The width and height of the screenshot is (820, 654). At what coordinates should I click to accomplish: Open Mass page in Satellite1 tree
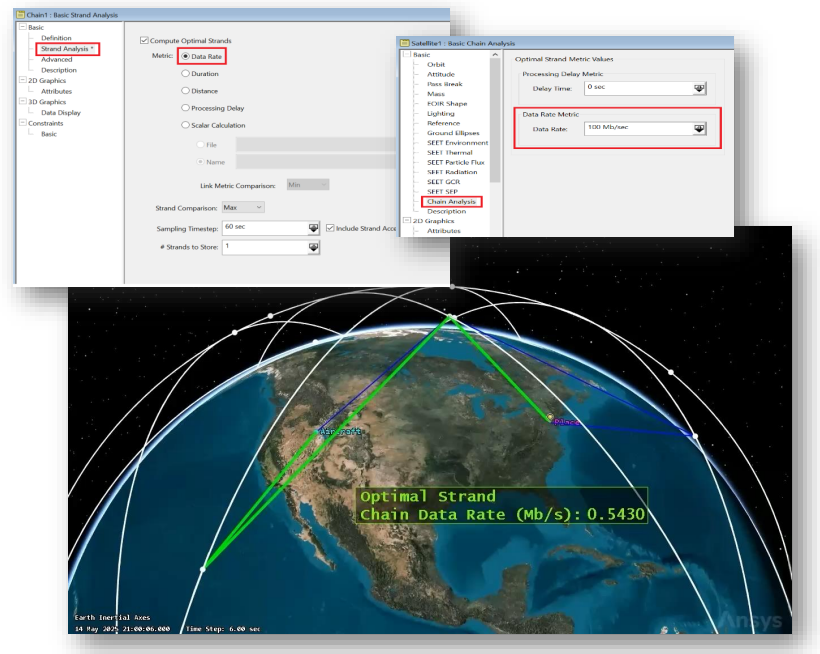point(436,94)
